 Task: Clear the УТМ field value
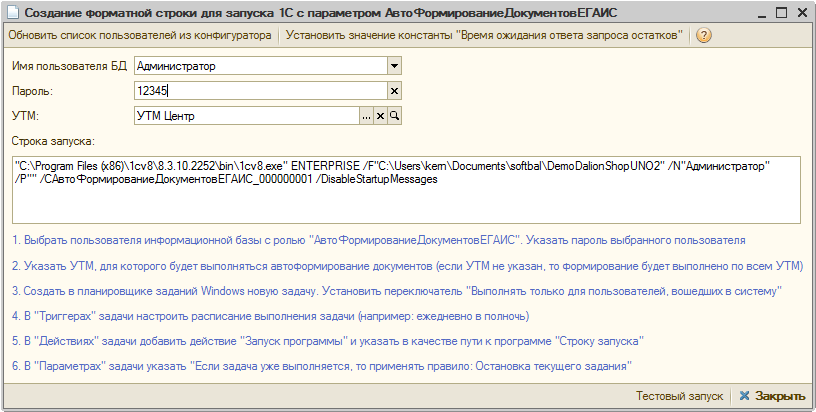click(x=380, y=116)
